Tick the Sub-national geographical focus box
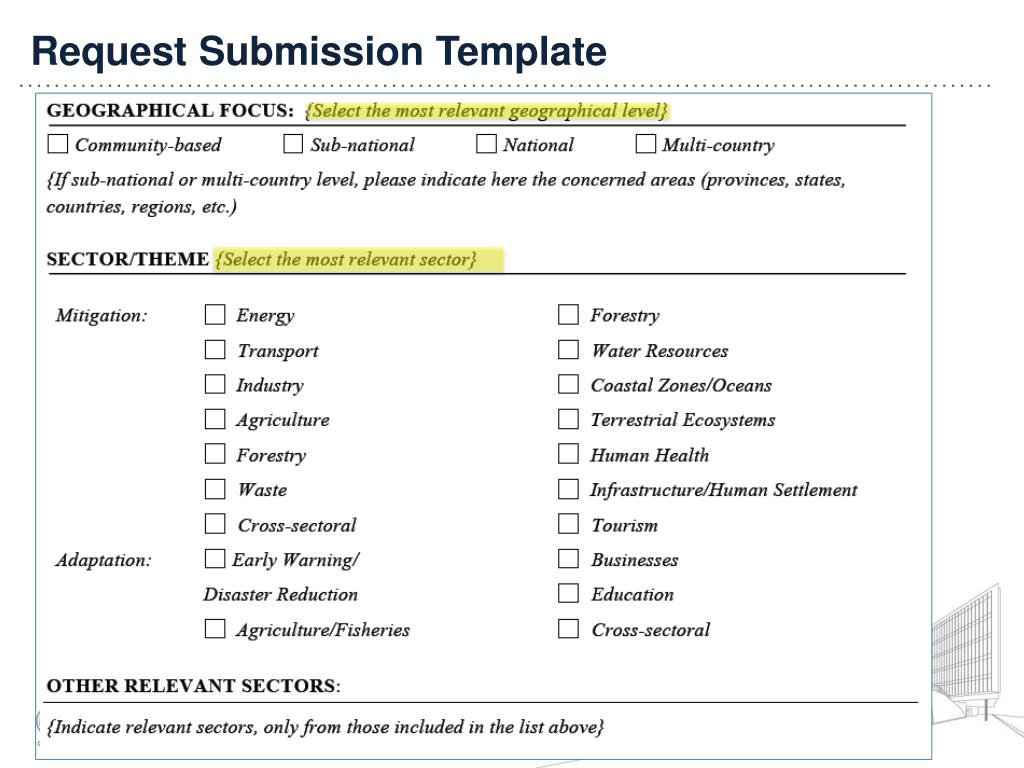 (x=293, y=144)
